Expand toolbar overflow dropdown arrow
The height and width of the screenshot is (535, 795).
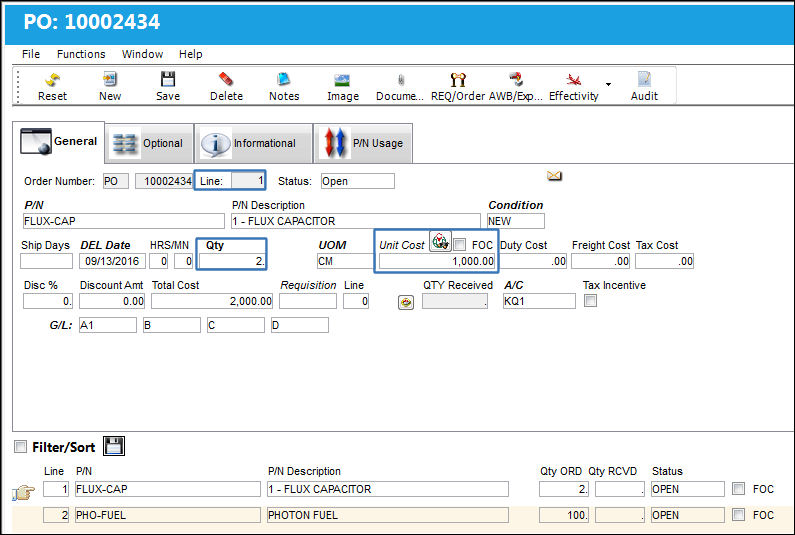point(608,84)
